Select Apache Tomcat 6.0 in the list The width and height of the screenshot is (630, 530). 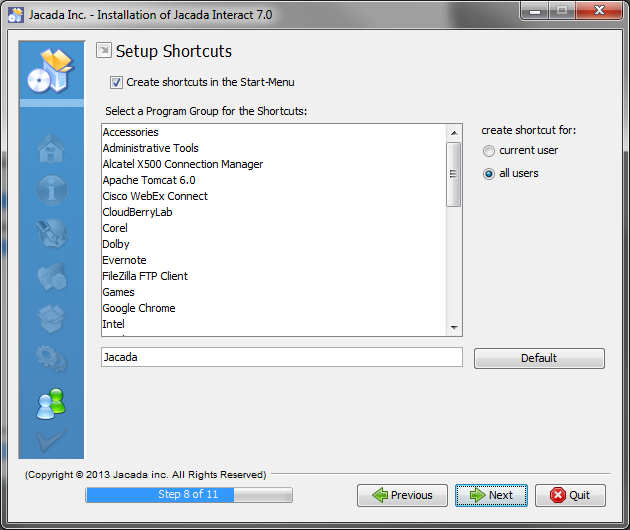coord(274,180)
